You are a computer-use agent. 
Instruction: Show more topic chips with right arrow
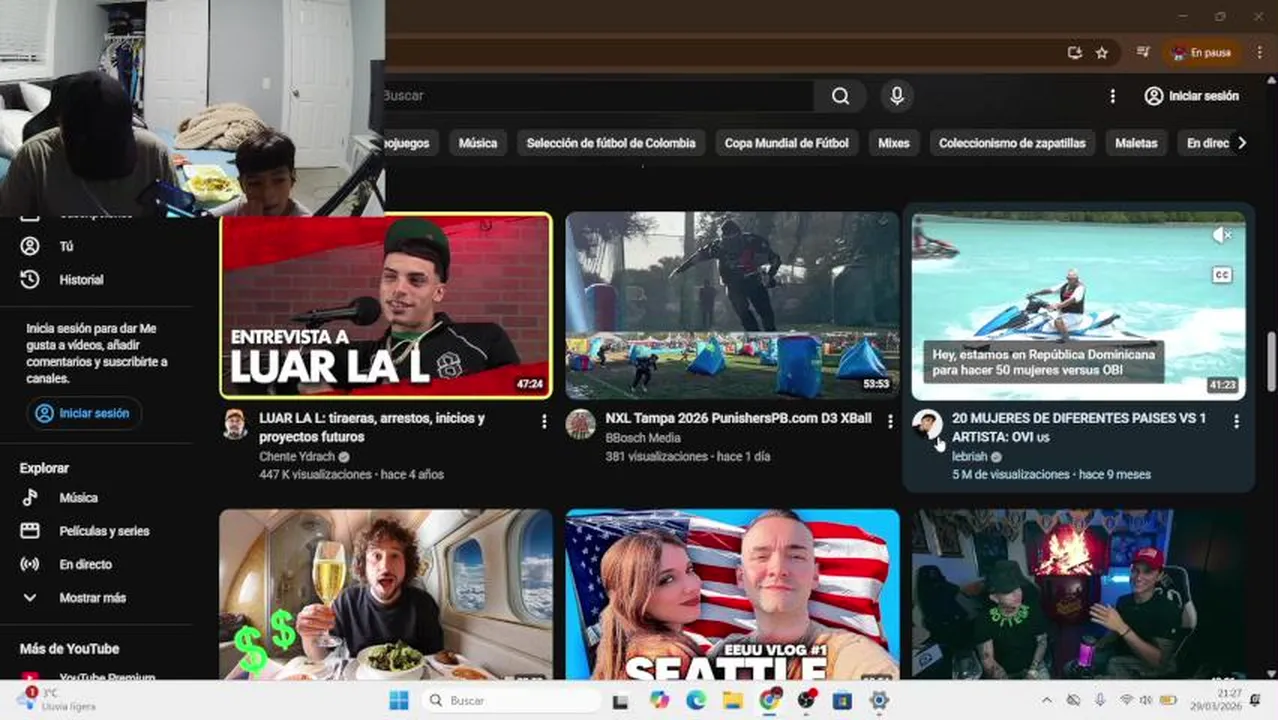(1242, 143)
